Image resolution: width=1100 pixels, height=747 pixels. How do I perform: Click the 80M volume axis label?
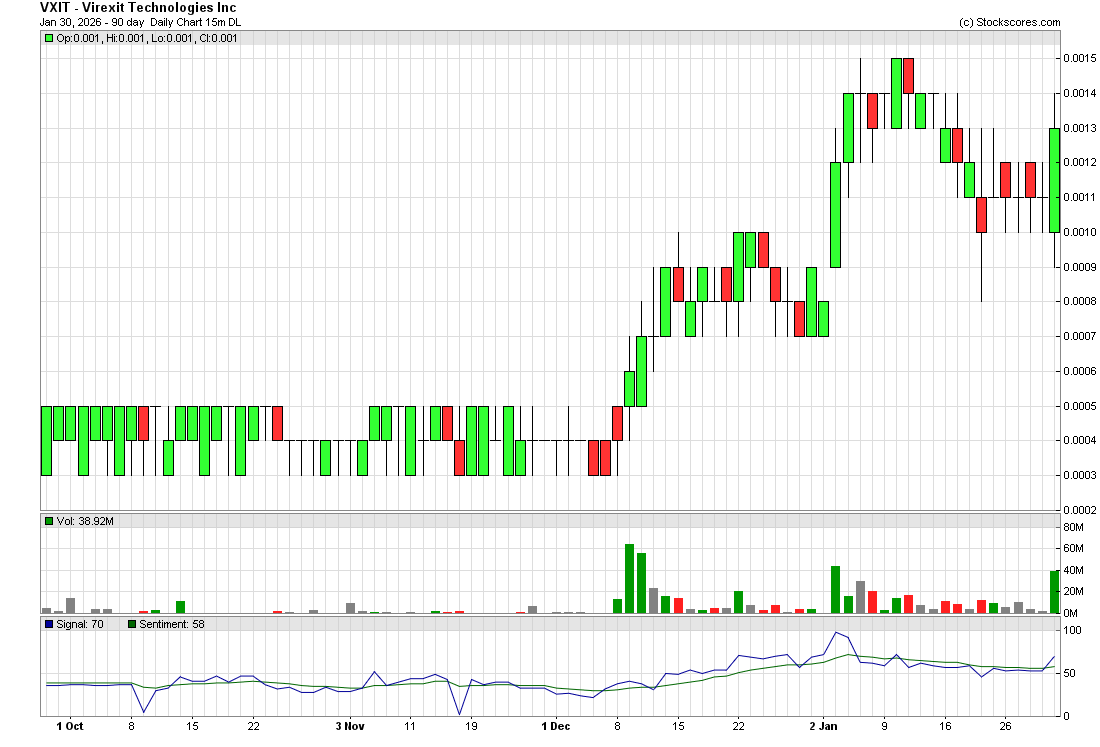(1073, 527)
